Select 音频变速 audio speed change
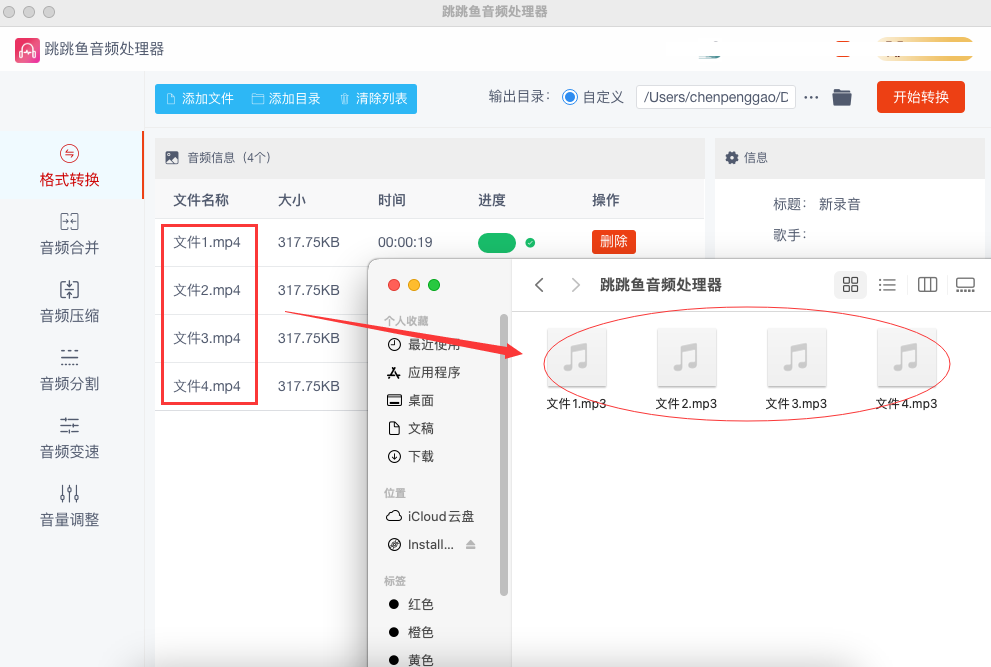991x667 pixels. tap(70, 438)
